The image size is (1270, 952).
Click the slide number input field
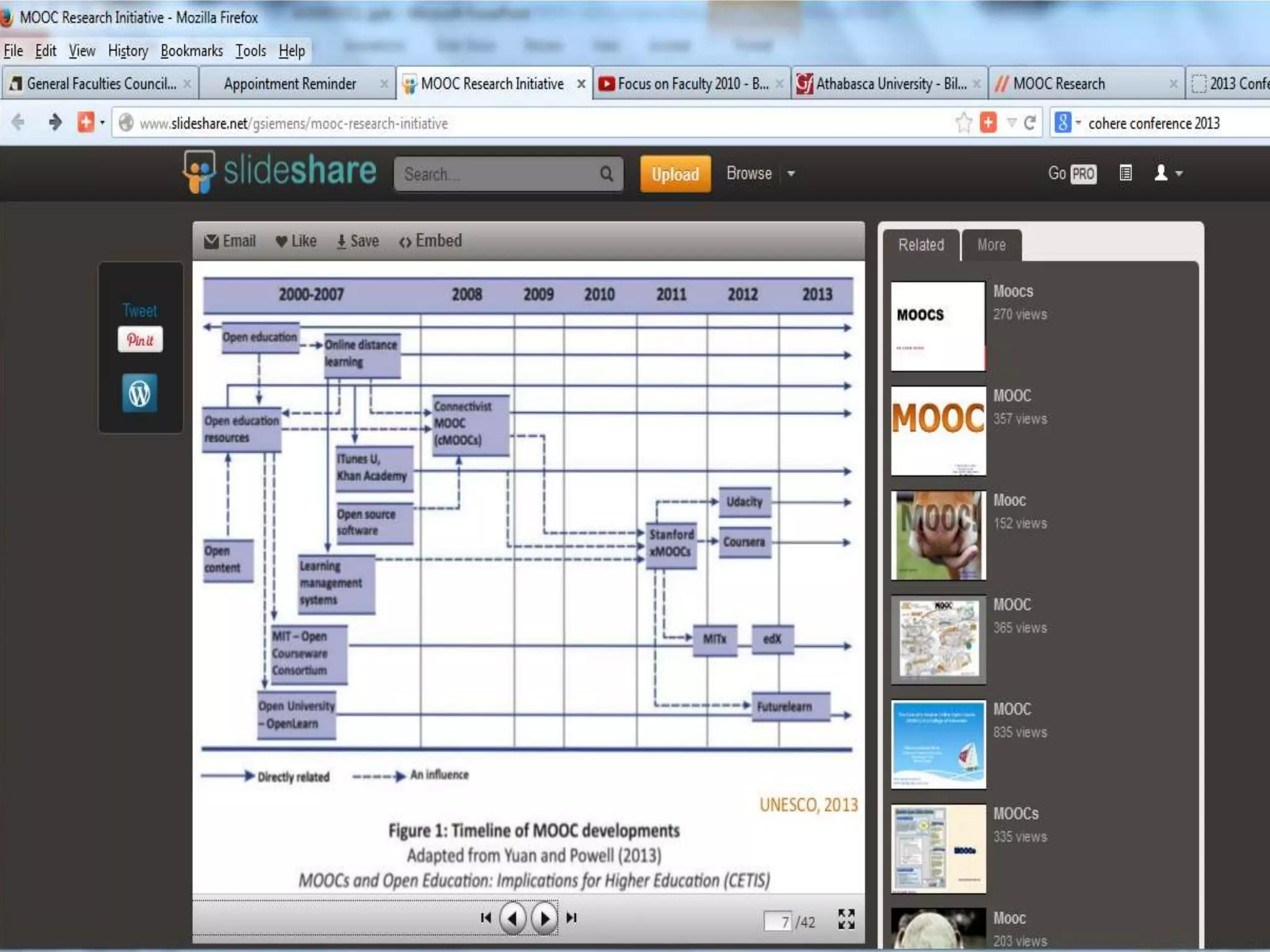click(x=778, y=922)
